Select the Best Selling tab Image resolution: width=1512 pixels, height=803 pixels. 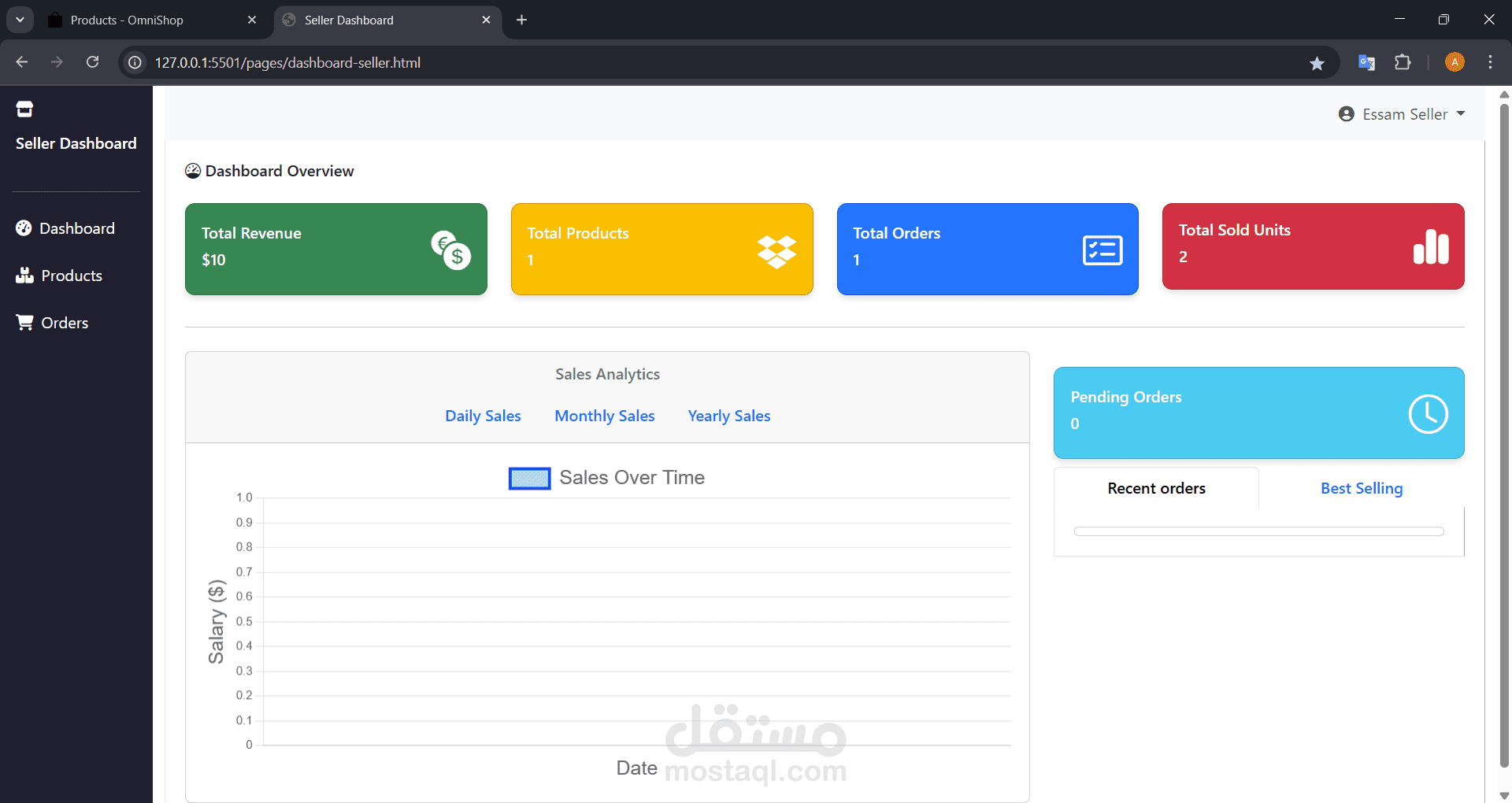[x=1362, y=488]
